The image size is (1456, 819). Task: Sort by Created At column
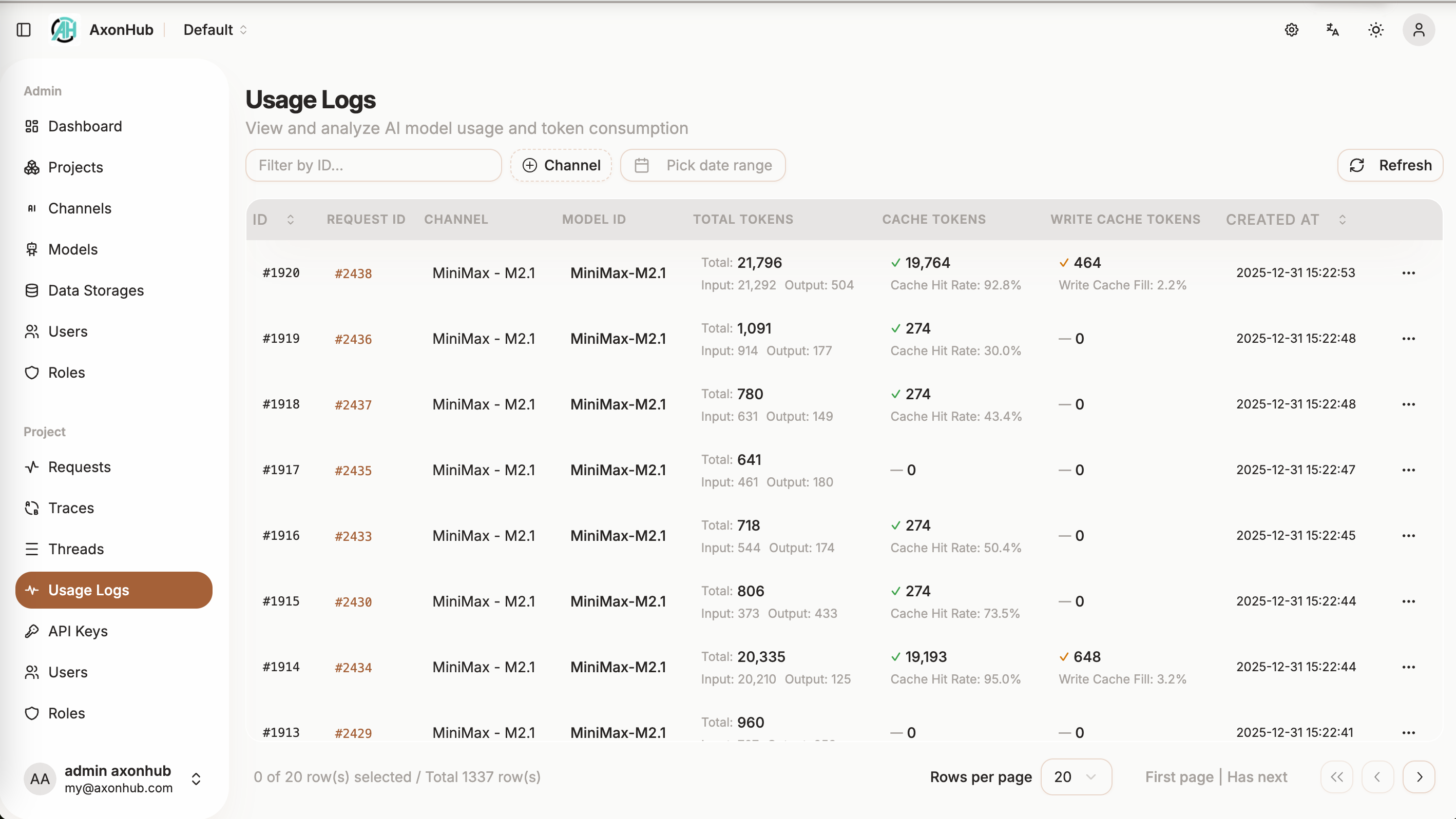click(x=1343, y=219)
